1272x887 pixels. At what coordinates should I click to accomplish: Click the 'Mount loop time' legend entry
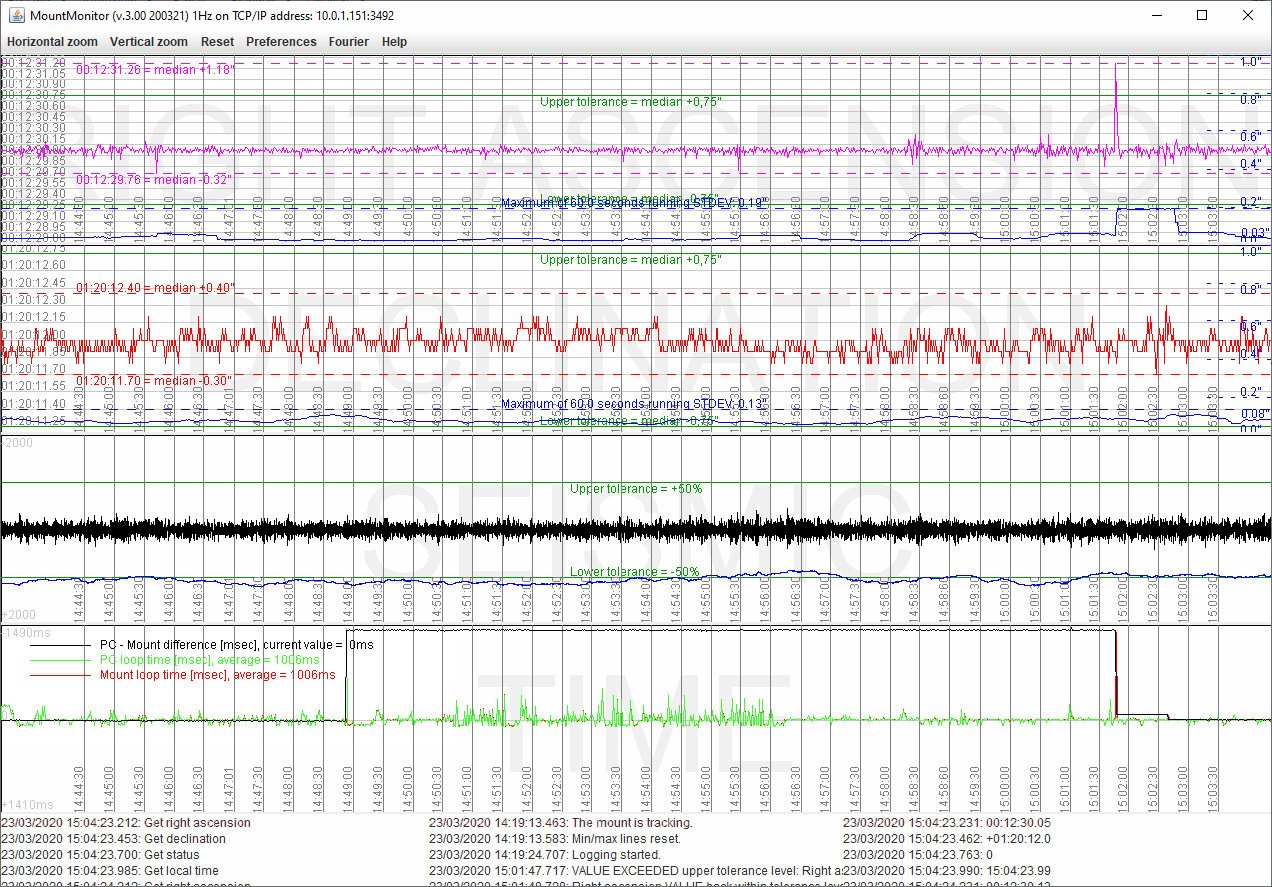[217, 675]
